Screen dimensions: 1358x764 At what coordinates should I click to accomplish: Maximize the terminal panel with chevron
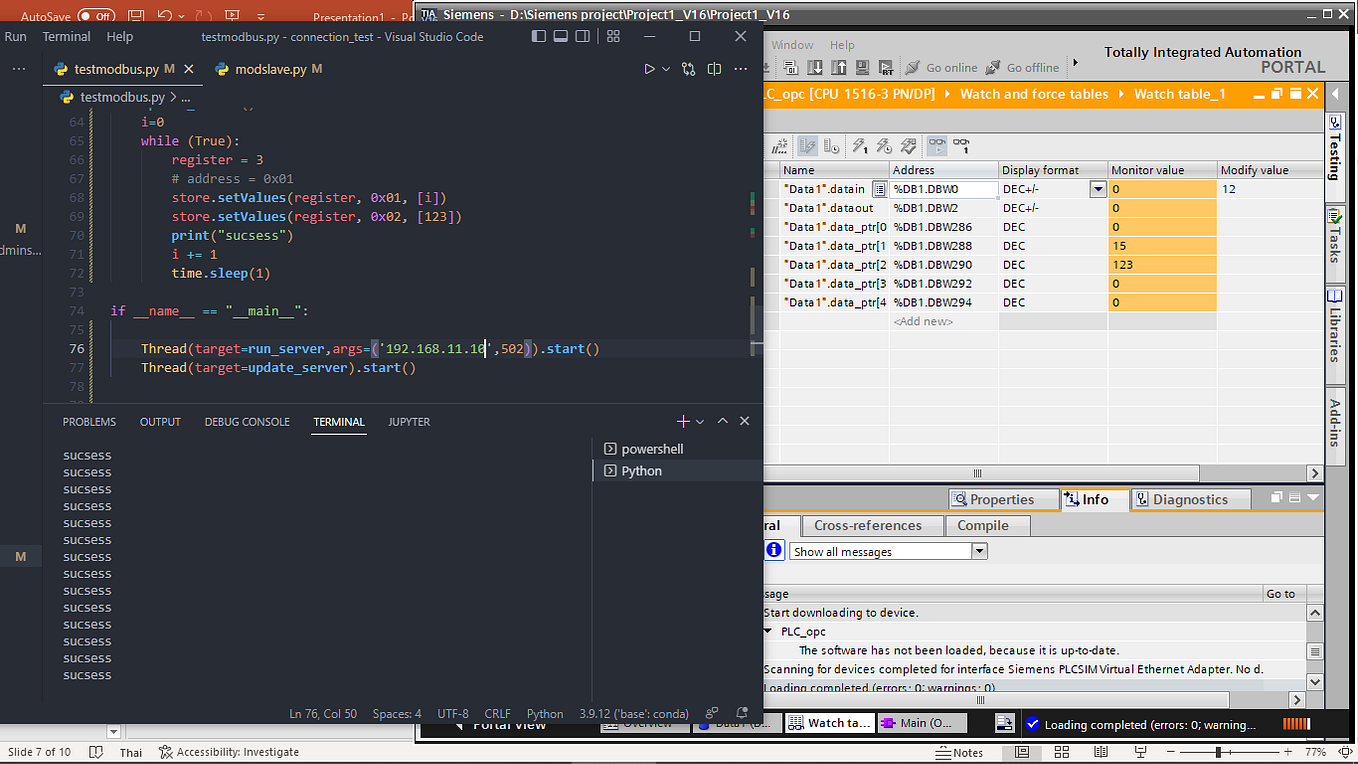coord(723,422)
